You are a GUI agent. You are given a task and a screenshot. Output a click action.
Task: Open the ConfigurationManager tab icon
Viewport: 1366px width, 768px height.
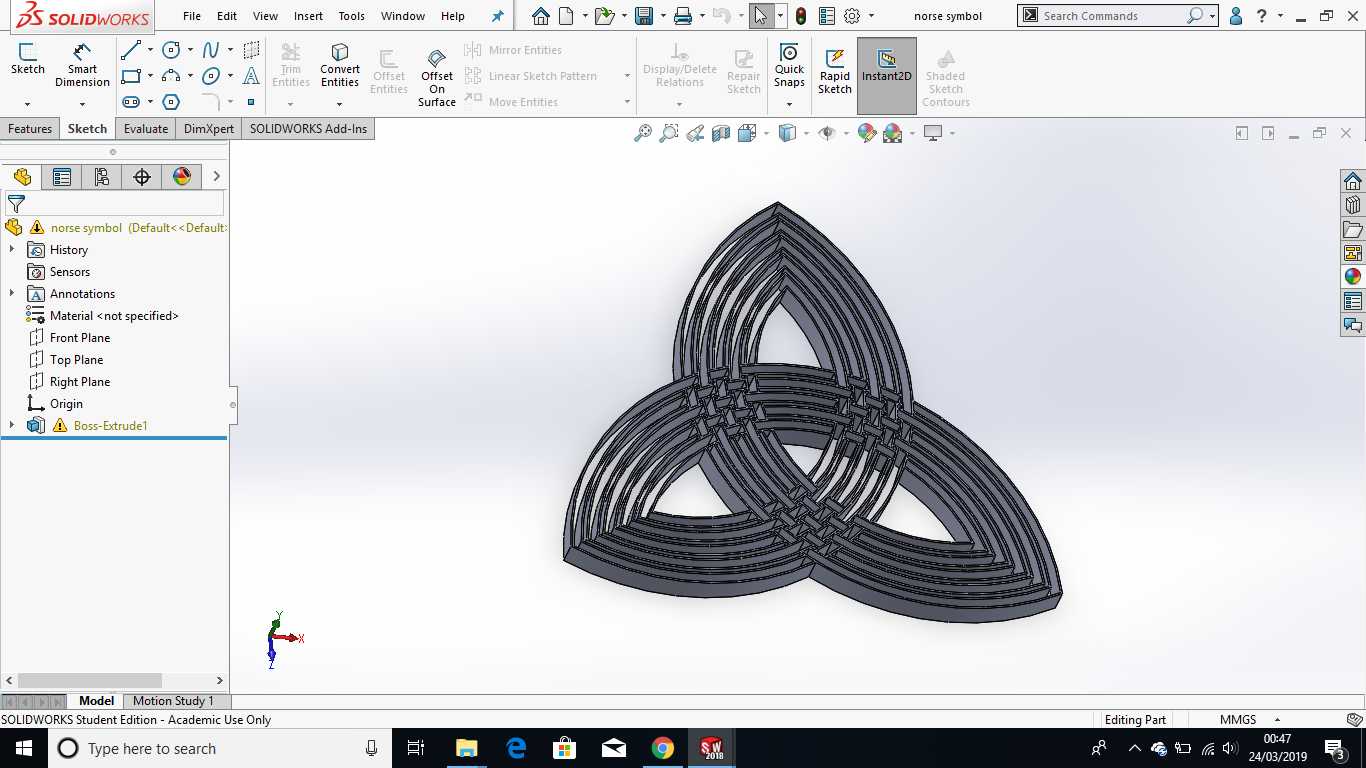102,177
